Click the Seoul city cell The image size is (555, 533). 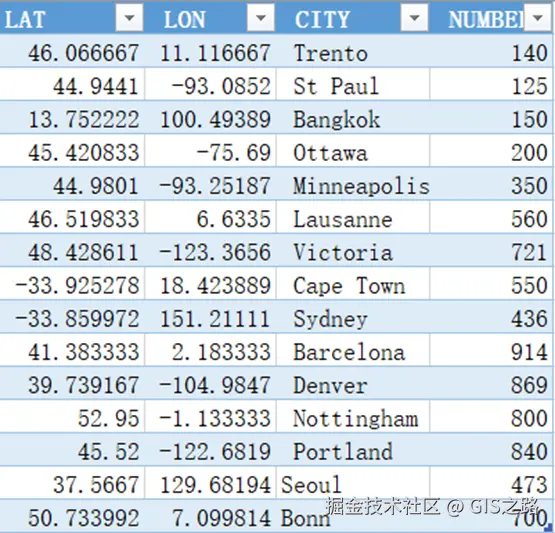click(353, 483)
